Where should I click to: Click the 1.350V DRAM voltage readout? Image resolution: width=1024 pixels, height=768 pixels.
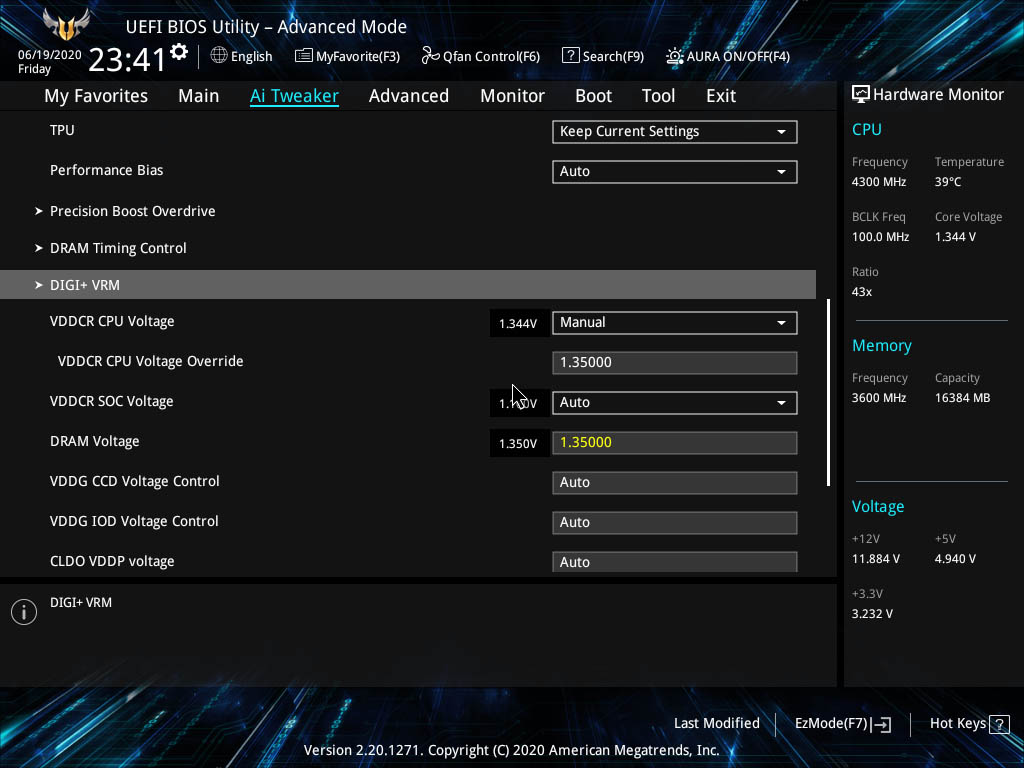tap(518, 444)
